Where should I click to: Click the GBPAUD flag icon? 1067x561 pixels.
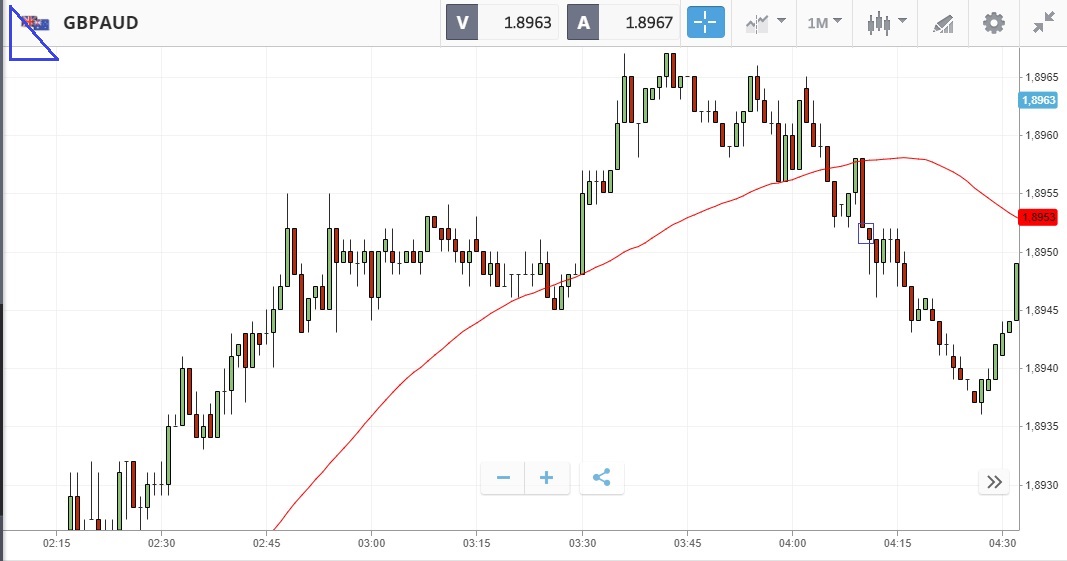point(36,23)
